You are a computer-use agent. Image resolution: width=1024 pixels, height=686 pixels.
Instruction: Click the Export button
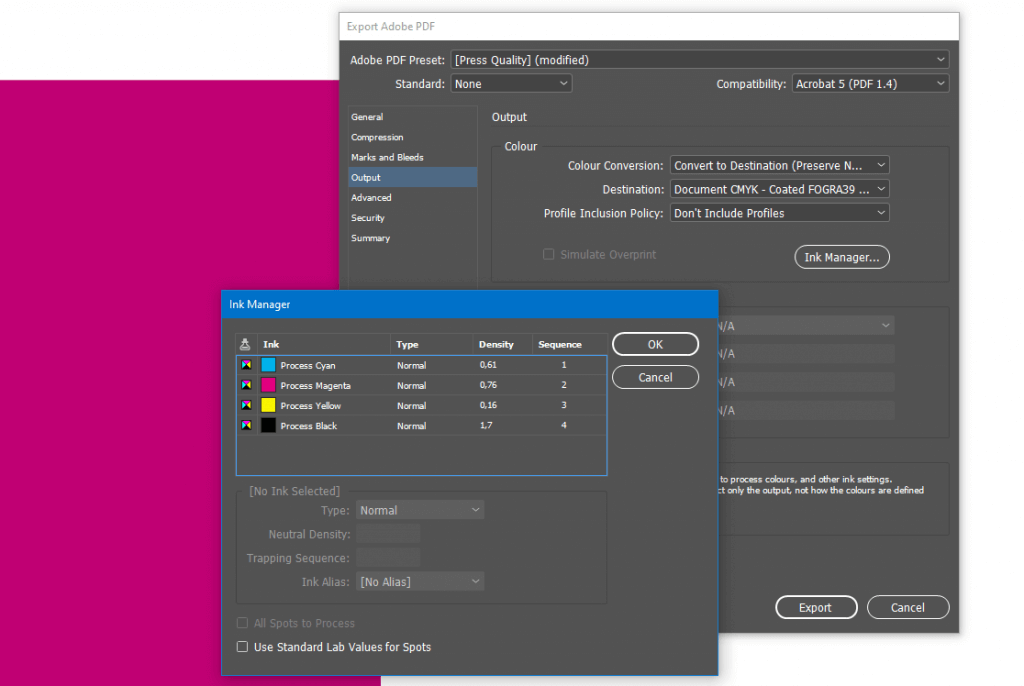816,607
